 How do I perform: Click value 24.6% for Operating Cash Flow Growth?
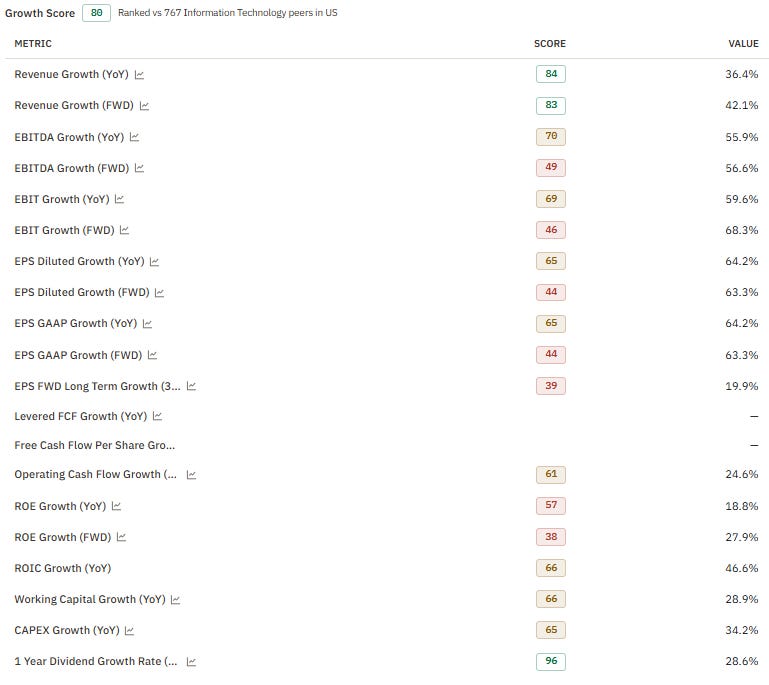(742, 475)
